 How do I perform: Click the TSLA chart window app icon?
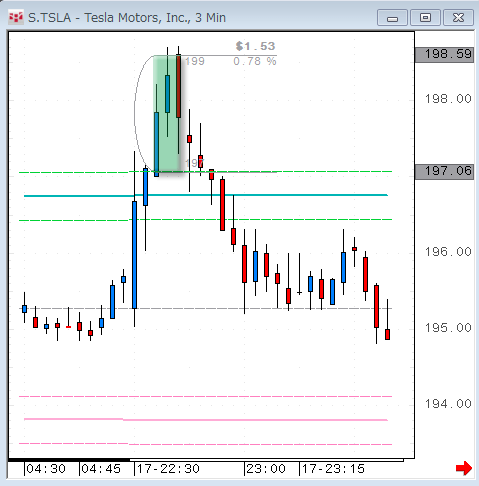click(16, 18)
